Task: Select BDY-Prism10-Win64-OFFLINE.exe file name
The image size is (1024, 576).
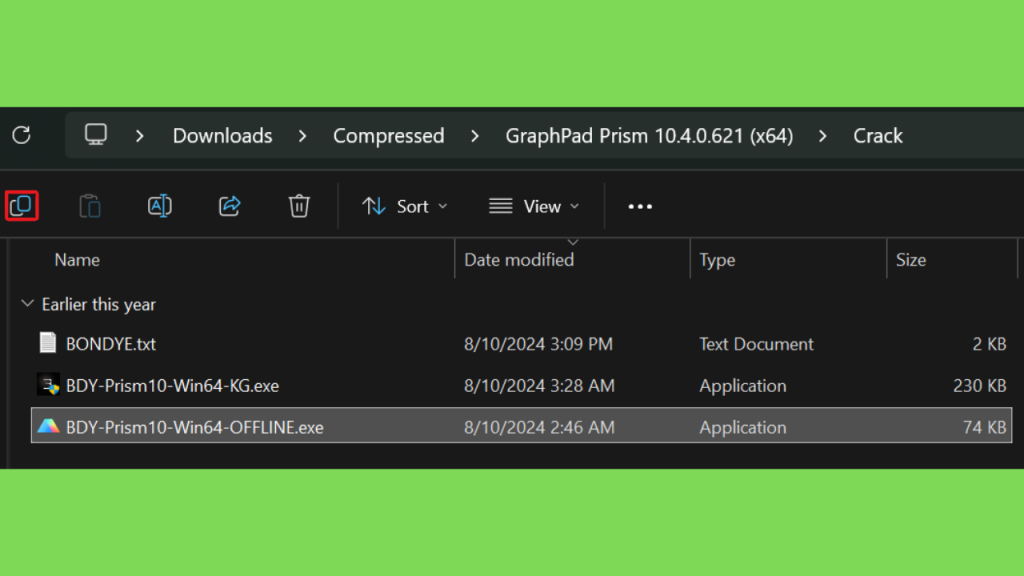Action: coord(195,427)
